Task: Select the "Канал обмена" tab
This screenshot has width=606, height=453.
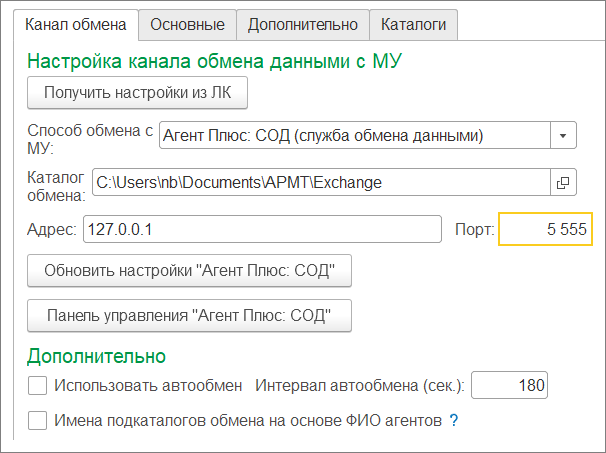Action: point(76,23)
